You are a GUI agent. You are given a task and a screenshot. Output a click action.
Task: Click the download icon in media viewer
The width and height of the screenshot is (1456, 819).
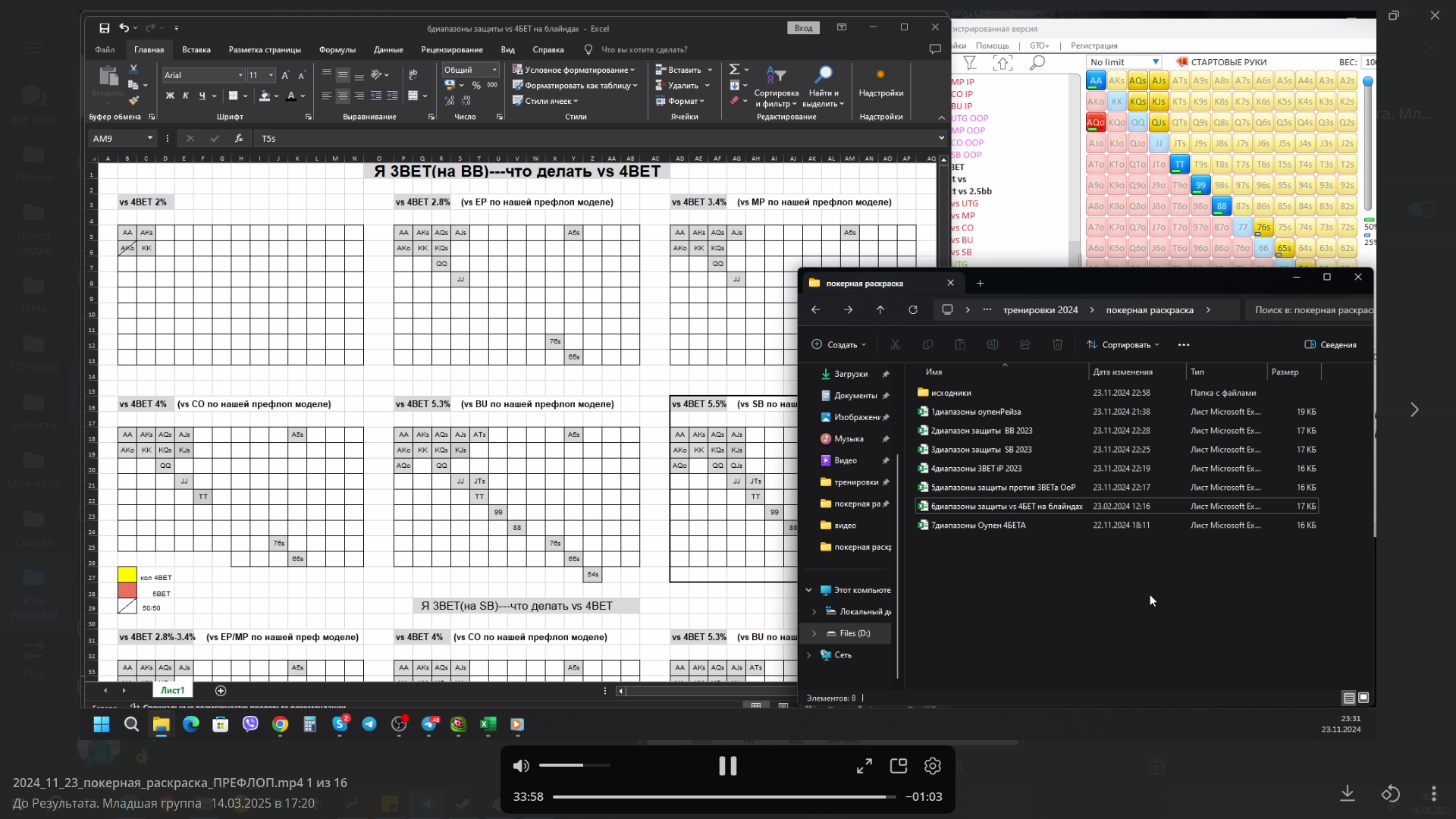(x=1348, y=793)
